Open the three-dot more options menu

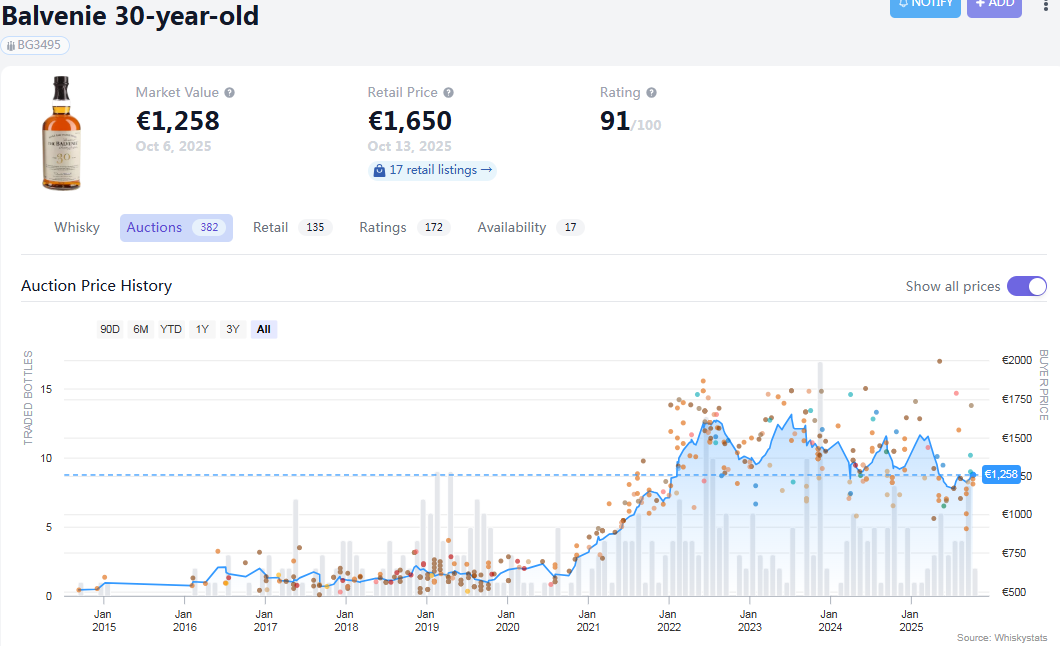[1046, 4]
